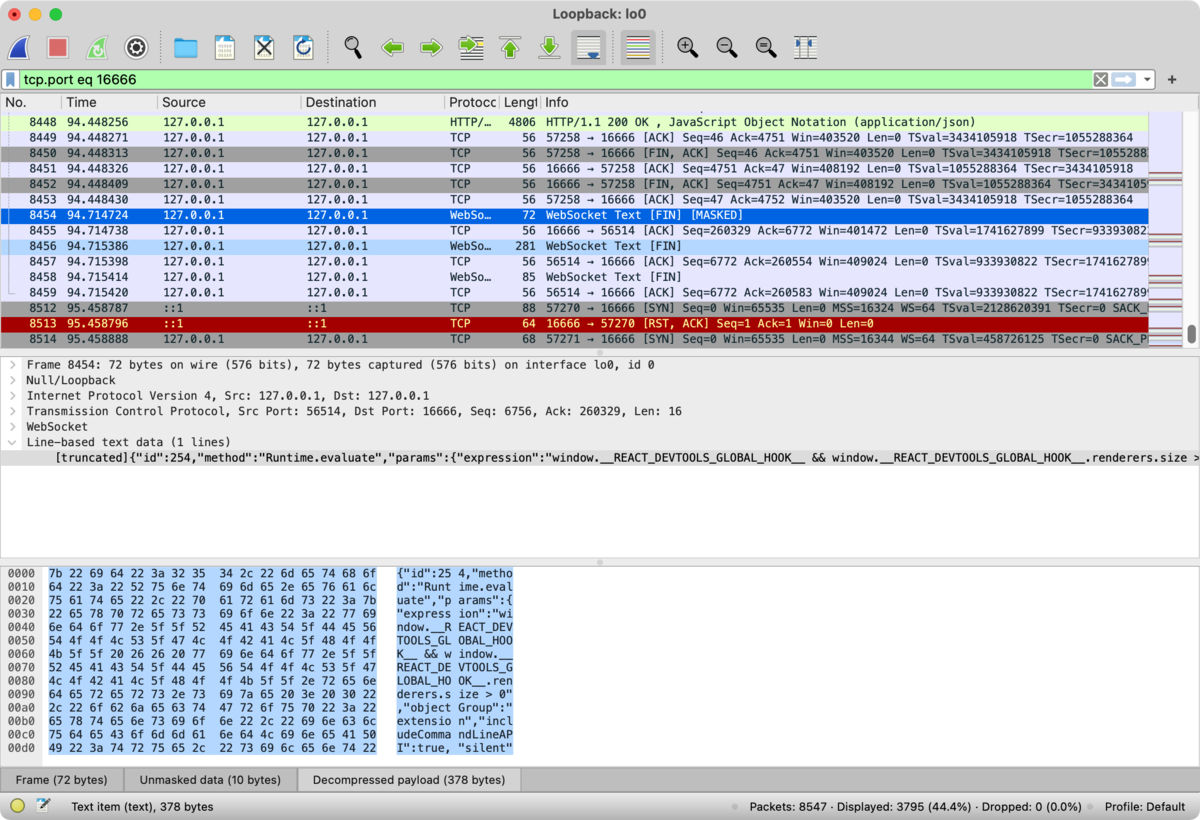Viewport: 1200px width, 820px height.
Task: Go to a specific packet
Action: (471, 47)
